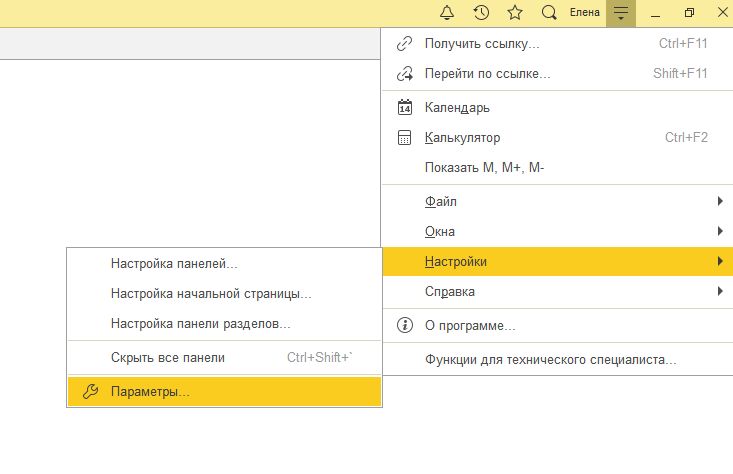Expand the Справка submenu arrow
Screen dimensions: 733x474
point(720,291)
